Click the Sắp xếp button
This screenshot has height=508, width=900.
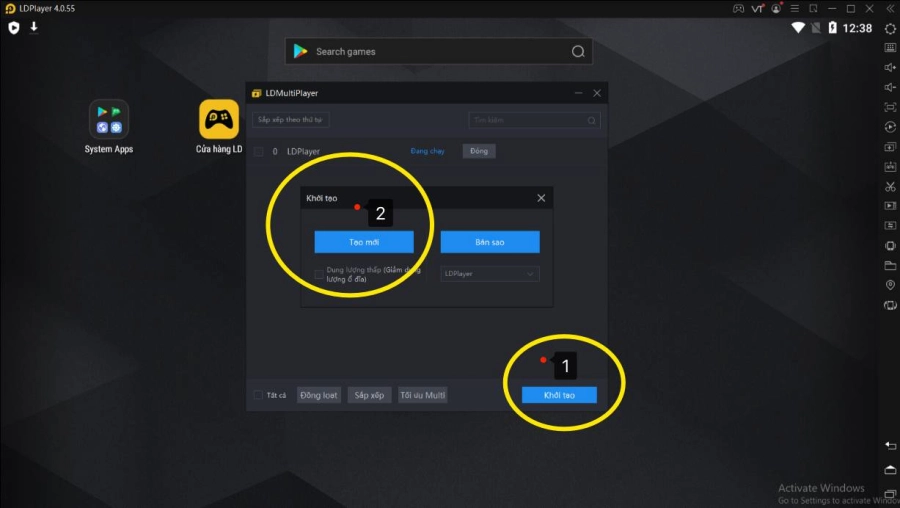[x=369, y=395]
